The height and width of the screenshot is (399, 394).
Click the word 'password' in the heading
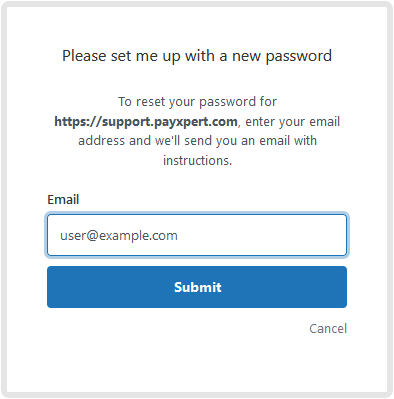coord(299,56)
